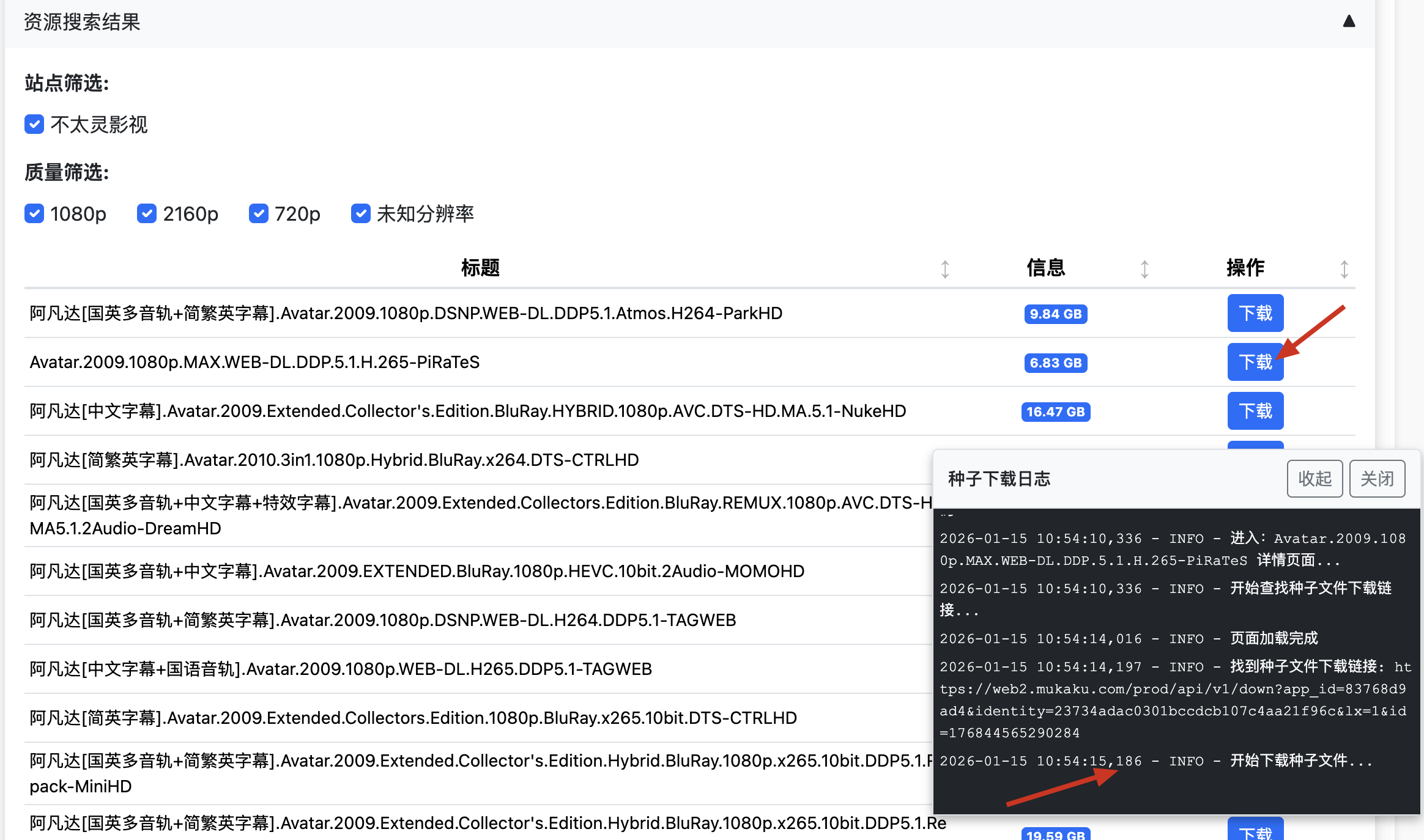Toggle the 1080p quality checkbox
The height and width of the screenshot is (840, 1424).
[34, 213]
